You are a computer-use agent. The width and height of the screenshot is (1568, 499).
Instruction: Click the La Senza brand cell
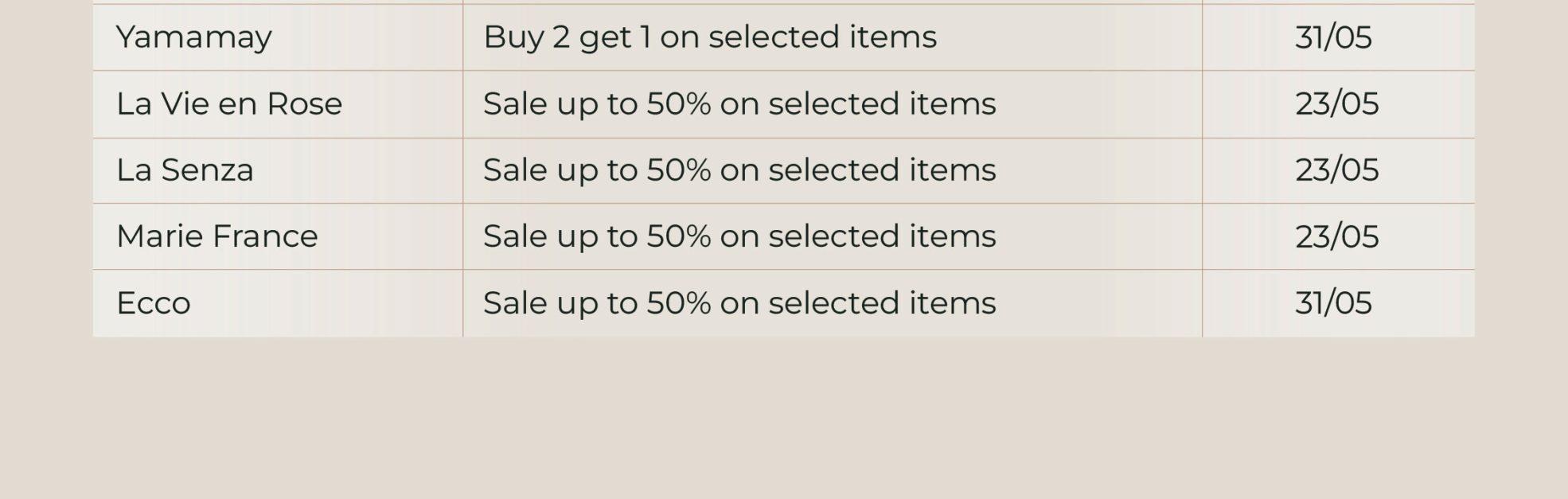(277, 170)
